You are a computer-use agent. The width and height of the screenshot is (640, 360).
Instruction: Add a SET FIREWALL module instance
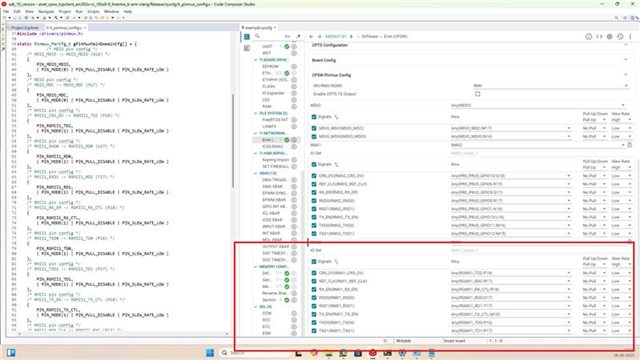pos(294,167)
